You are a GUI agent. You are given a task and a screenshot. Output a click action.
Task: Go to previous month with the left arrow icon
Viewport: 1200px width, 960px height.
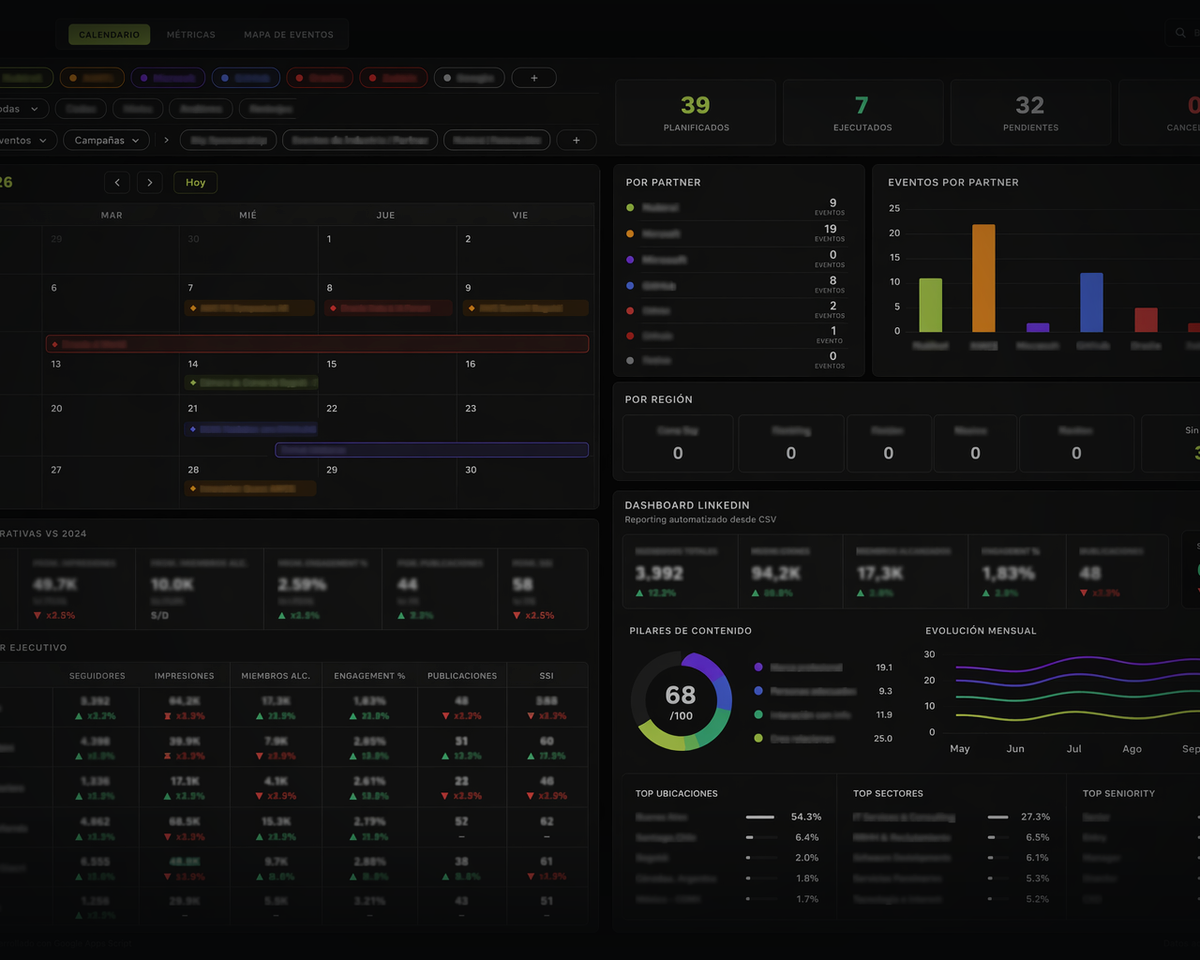coord(117,182)
